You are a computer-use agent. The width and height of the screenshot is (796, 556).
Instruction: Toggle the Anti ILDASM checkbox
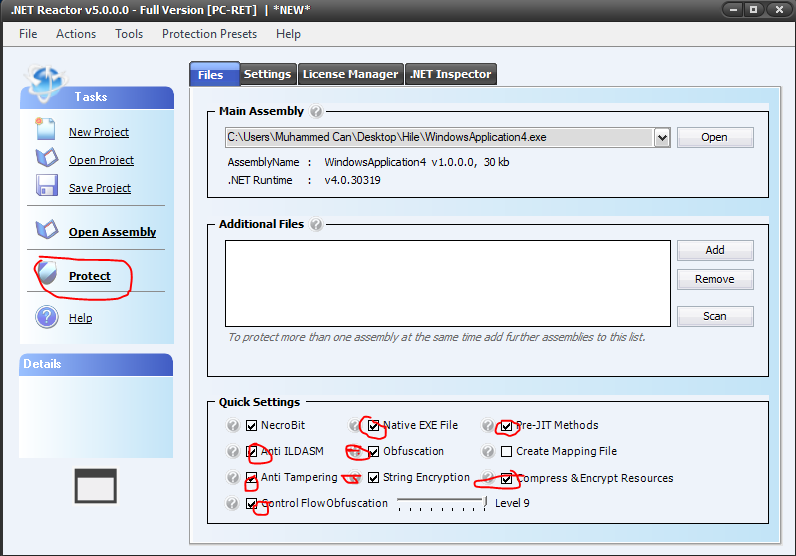pos(251,451)
